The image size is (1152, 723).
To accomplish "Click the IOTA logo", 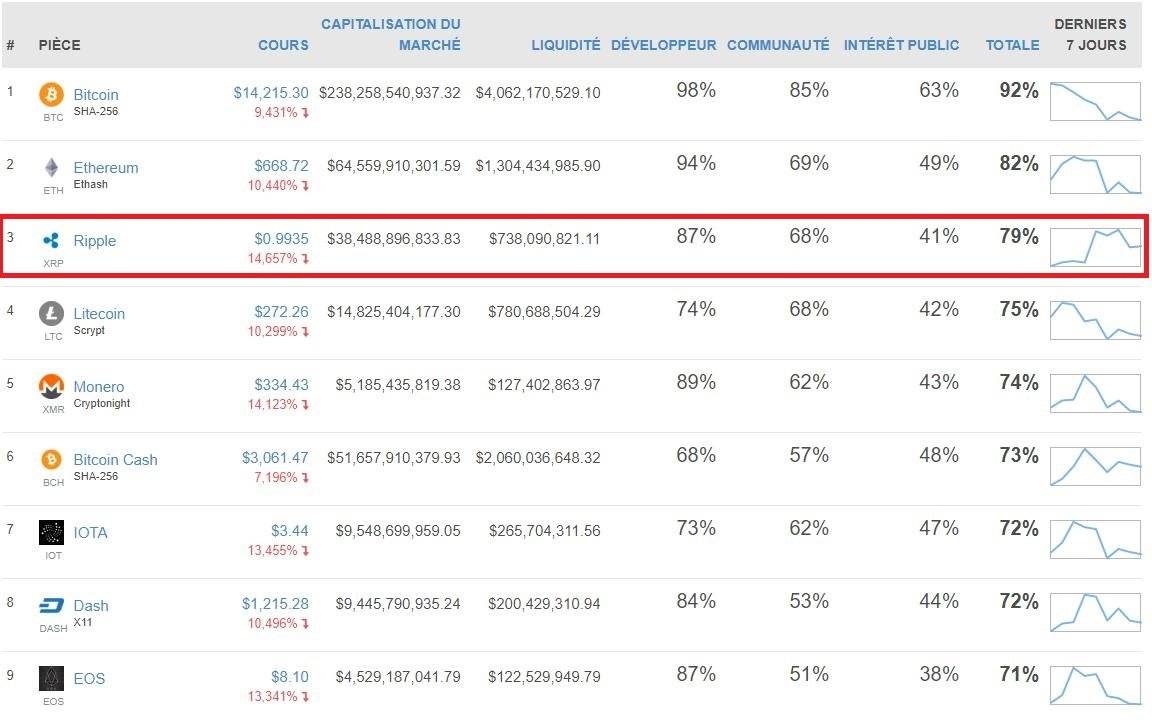I will click(51, 532).
